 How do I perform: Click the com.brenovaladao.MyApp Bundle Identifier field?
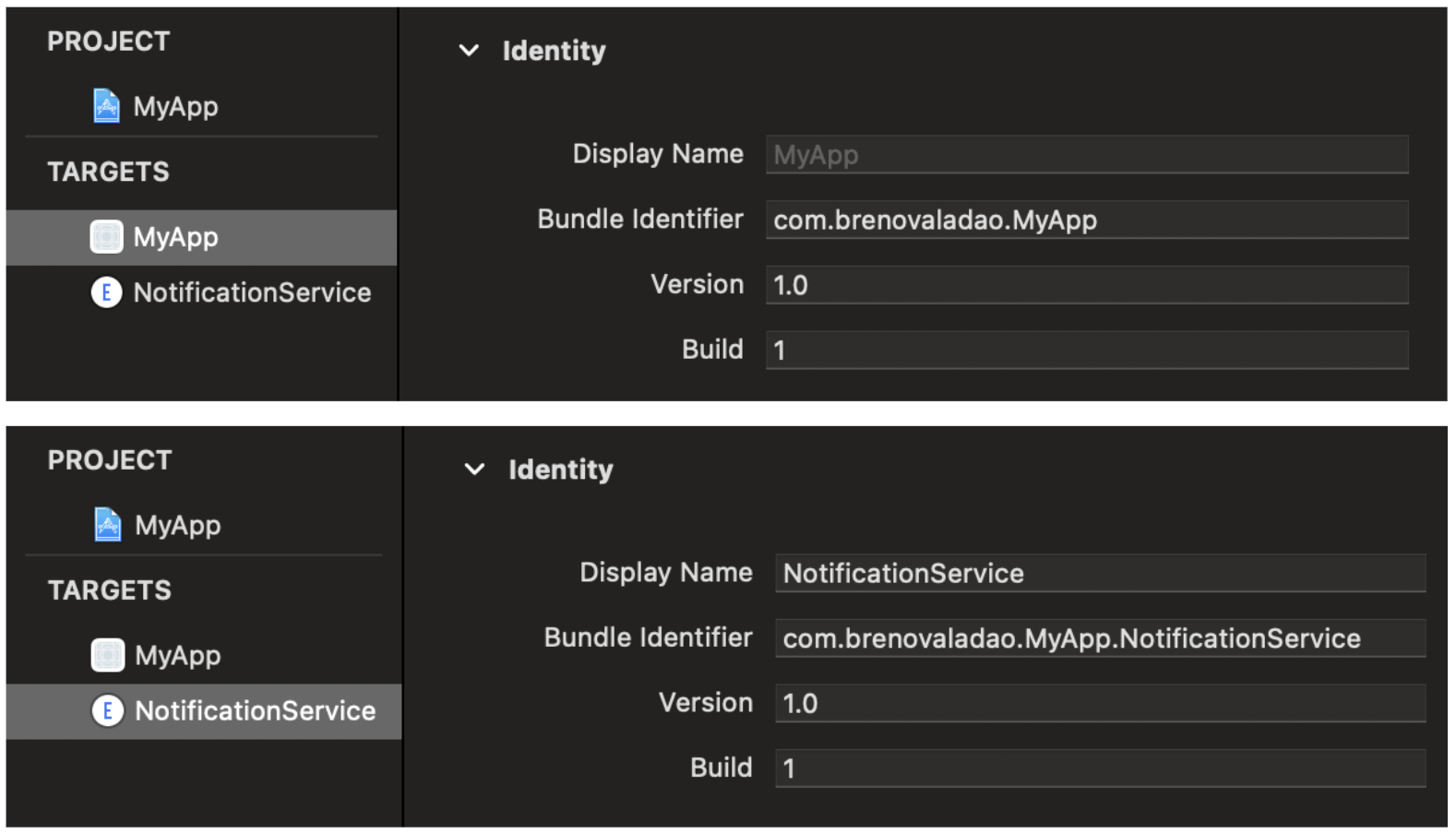[x=1086, y=220]
